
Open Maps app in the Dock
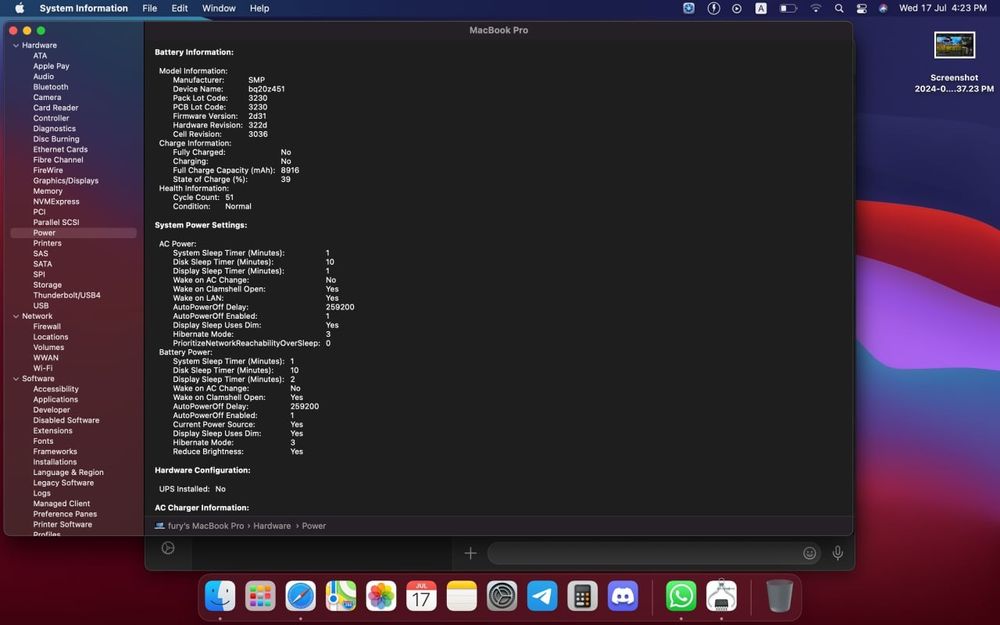click(x=341, y=596)
